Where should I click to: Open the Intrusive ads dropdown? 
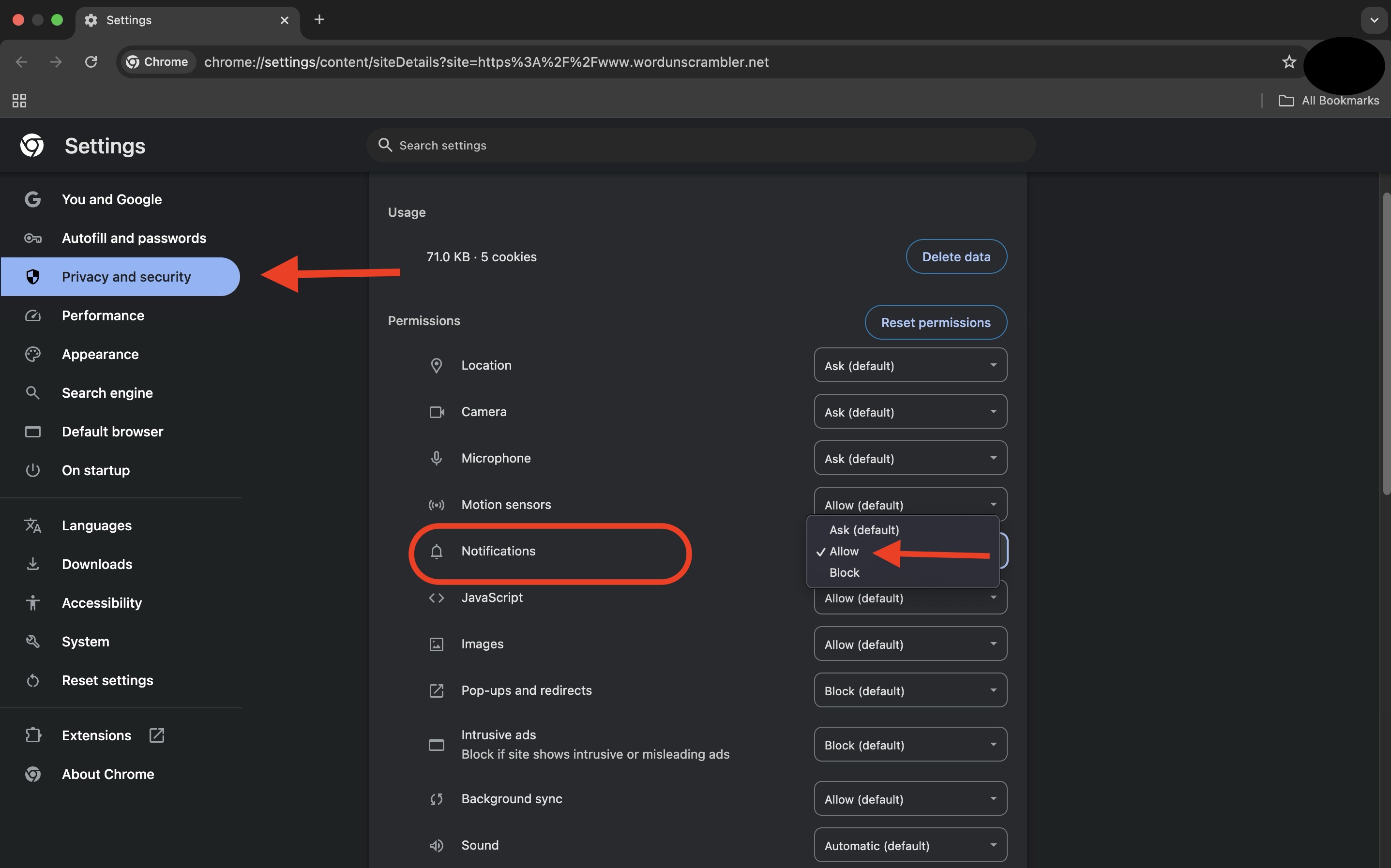click(910, 745)
